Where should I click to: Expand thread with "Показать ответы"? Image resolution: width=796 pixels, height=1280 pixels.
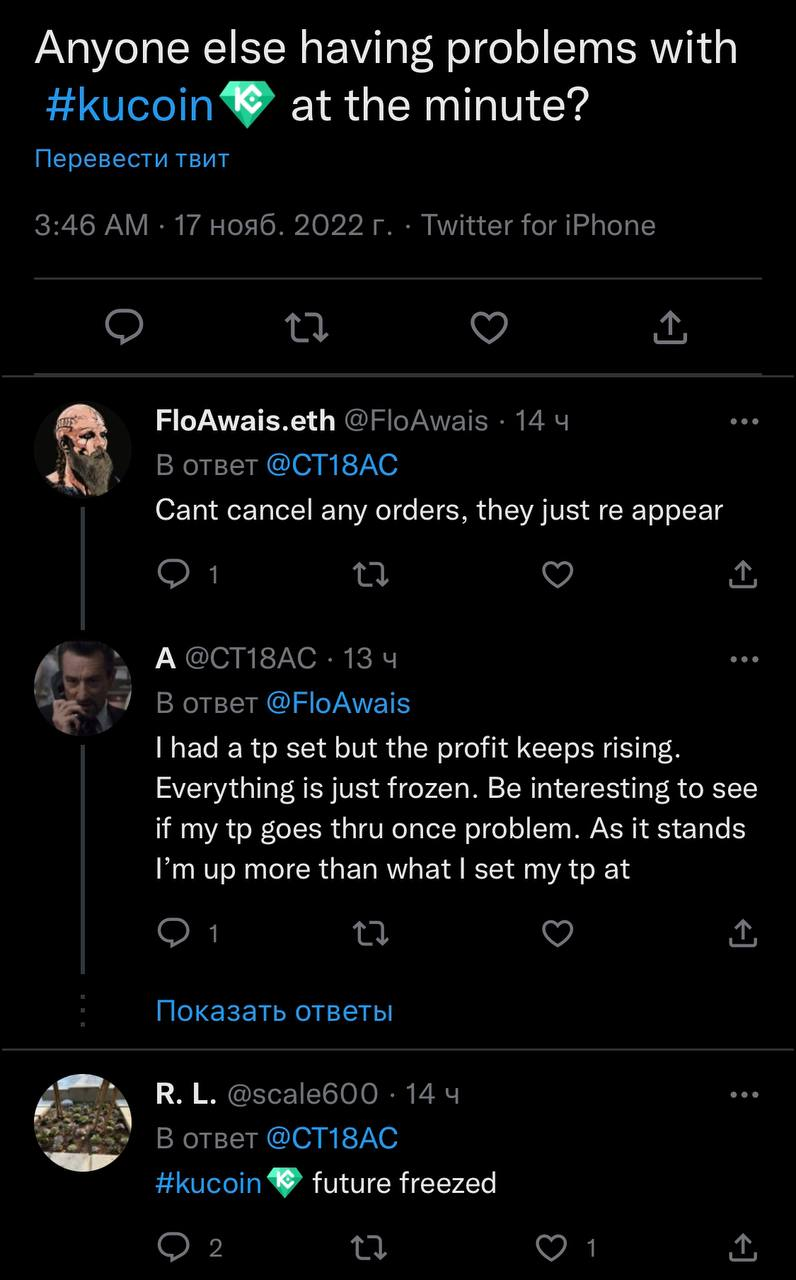pyautogui.click(x=274, y=1011)
